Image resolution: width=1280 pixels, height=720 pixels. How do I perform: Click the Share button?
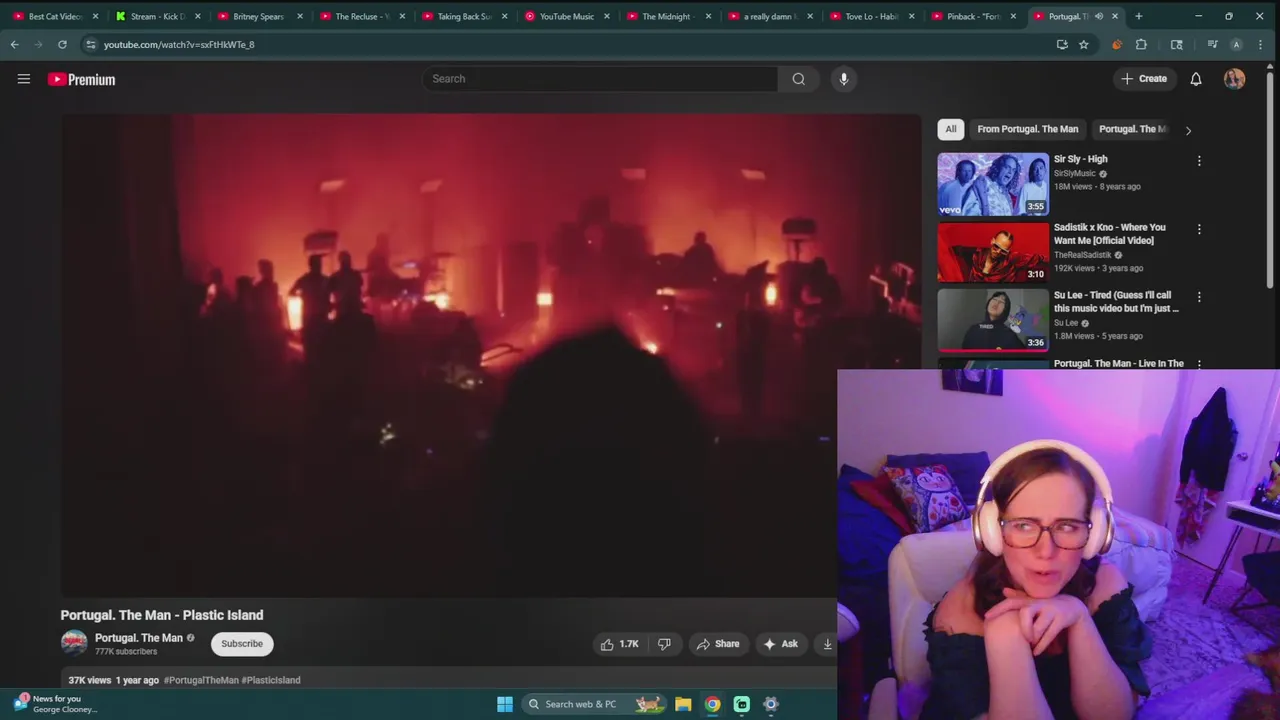[x=718, y=644]
